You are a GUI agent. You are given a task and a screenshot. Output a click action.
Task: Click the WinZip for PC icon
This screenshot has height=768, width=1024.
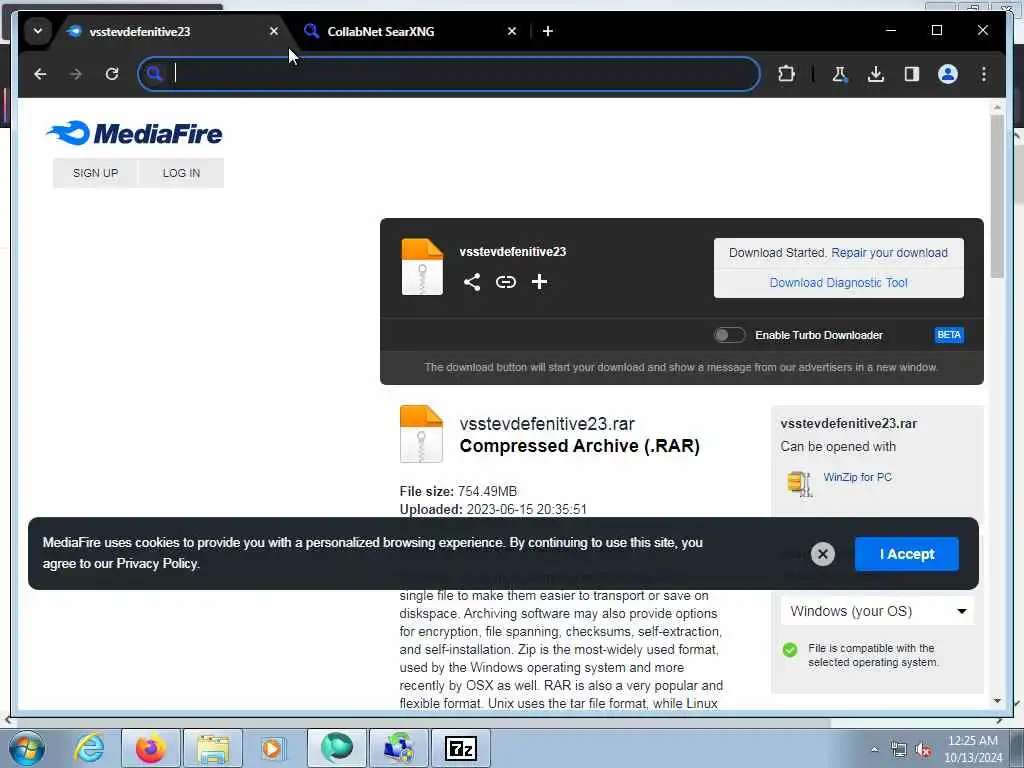tap(800, 484)
